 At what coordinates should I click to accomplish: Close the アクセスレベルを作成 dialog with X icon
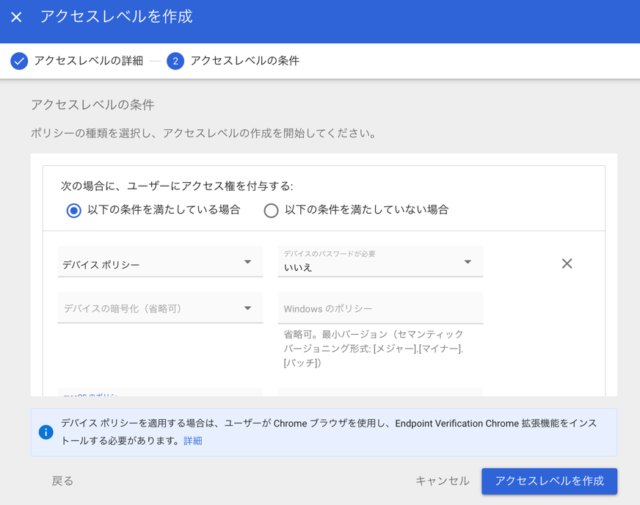pyautogui.click(x=16, y=17)
